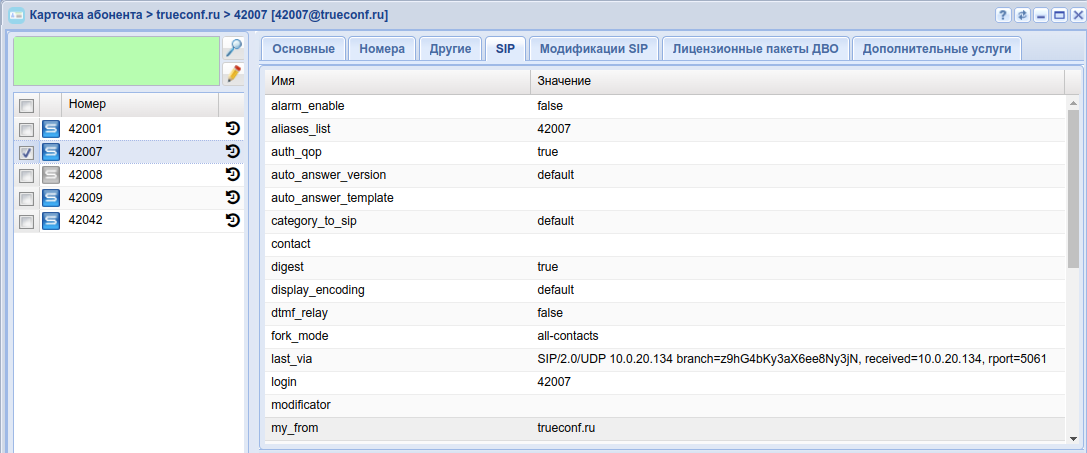Toggle the select-all checkbox in the header
Viewport: 1087px width, 453px height.
coord(27,105)
